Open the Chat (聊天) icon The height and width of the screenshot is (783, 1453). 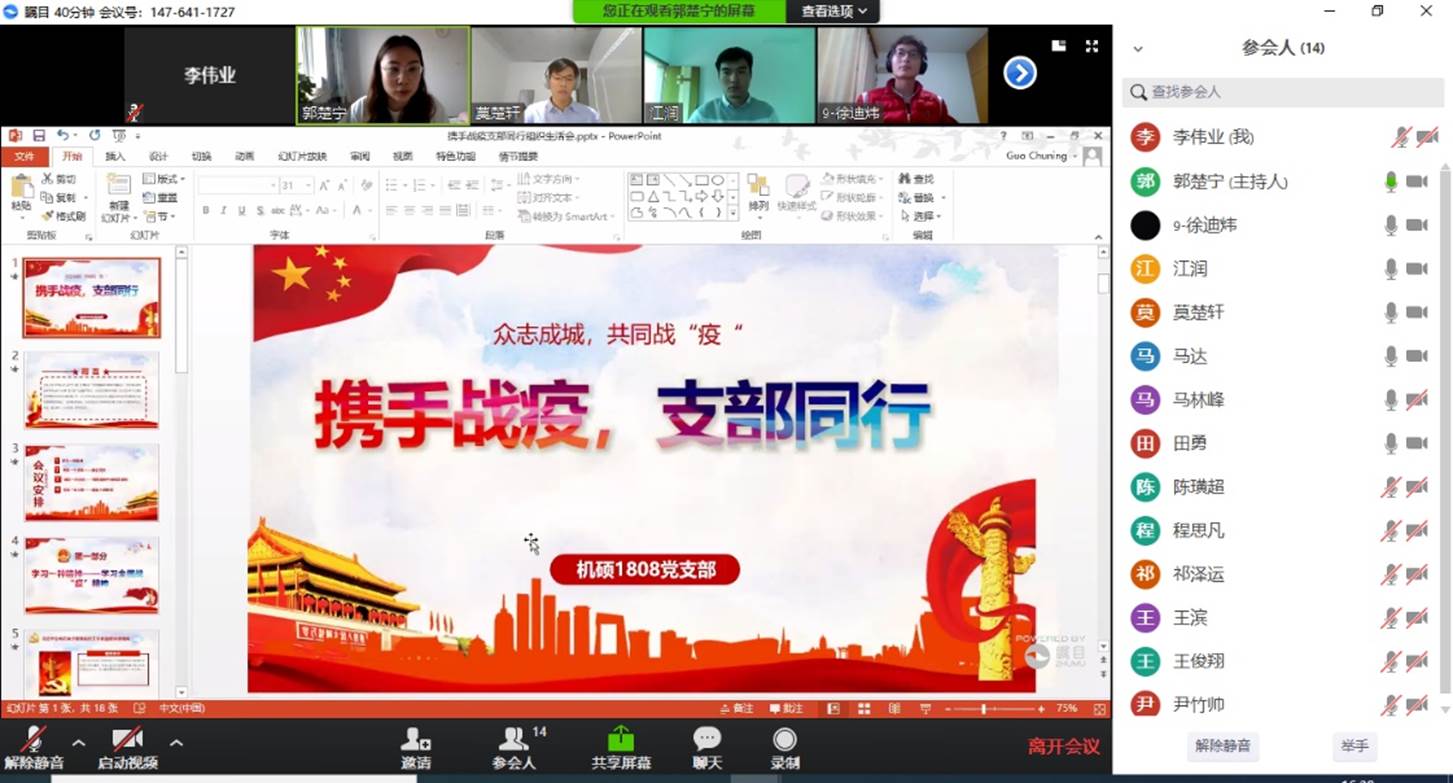pos(707,741)
